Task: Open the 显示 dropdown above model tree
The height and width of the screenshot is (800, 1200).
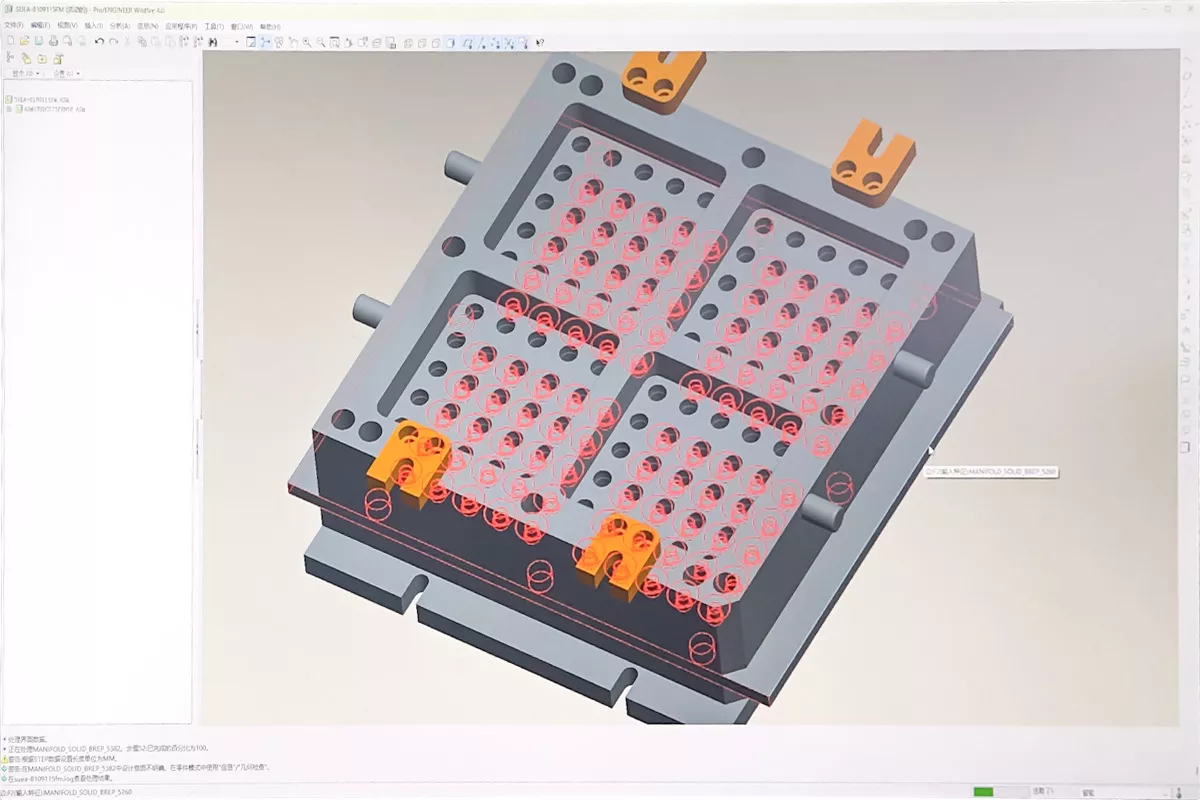Action: click(x=26, y=74)
